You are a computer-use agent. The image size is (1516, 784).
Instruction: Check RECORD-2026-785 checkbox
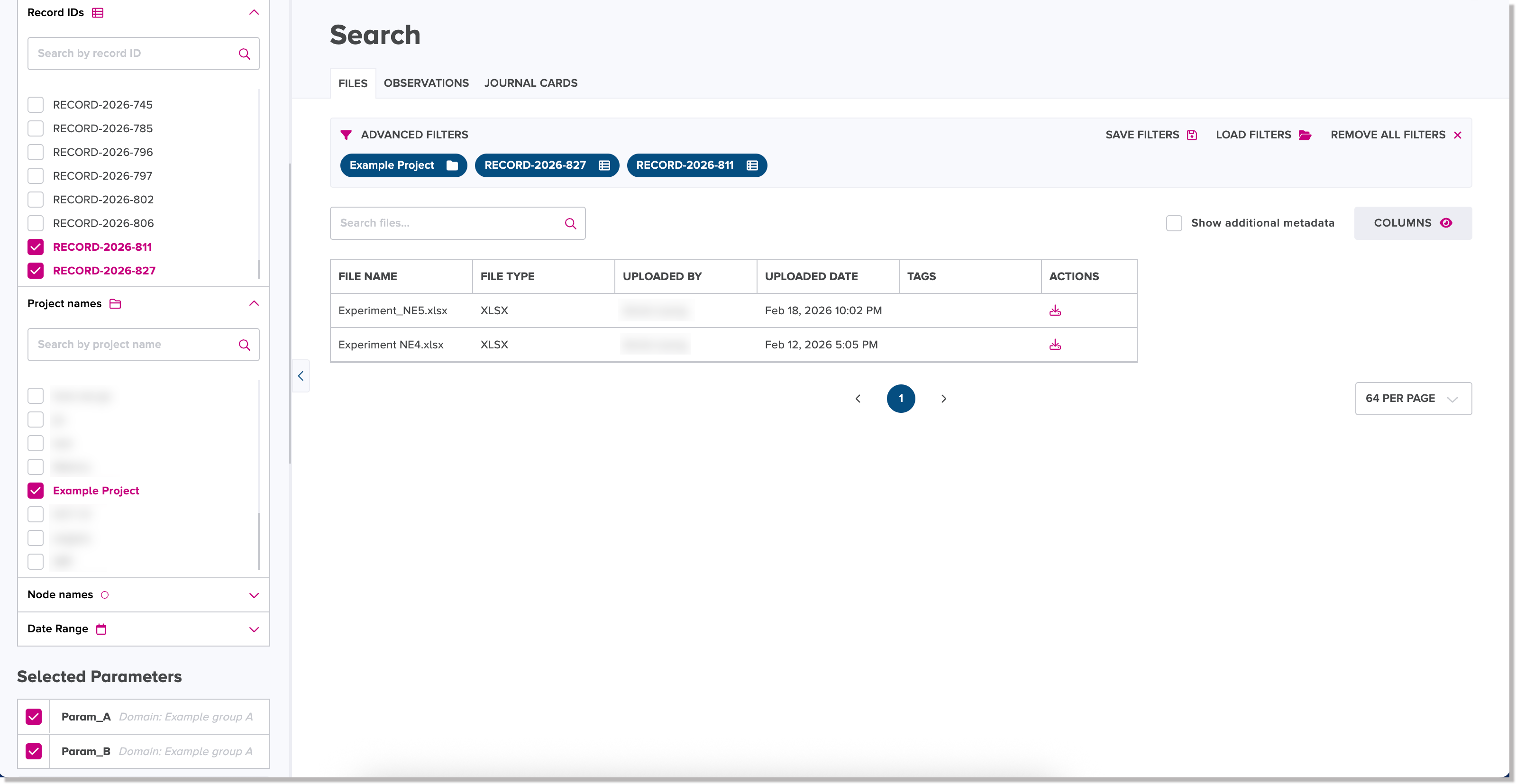[35, 128]
